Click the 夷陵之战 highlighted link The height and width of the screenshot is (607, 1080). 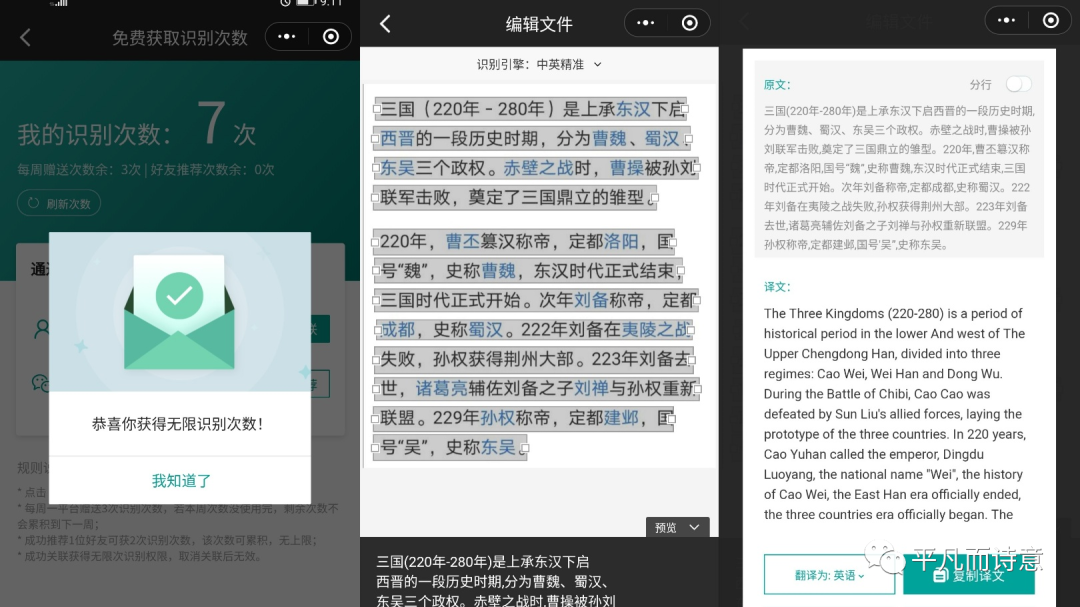click(655, 329)
